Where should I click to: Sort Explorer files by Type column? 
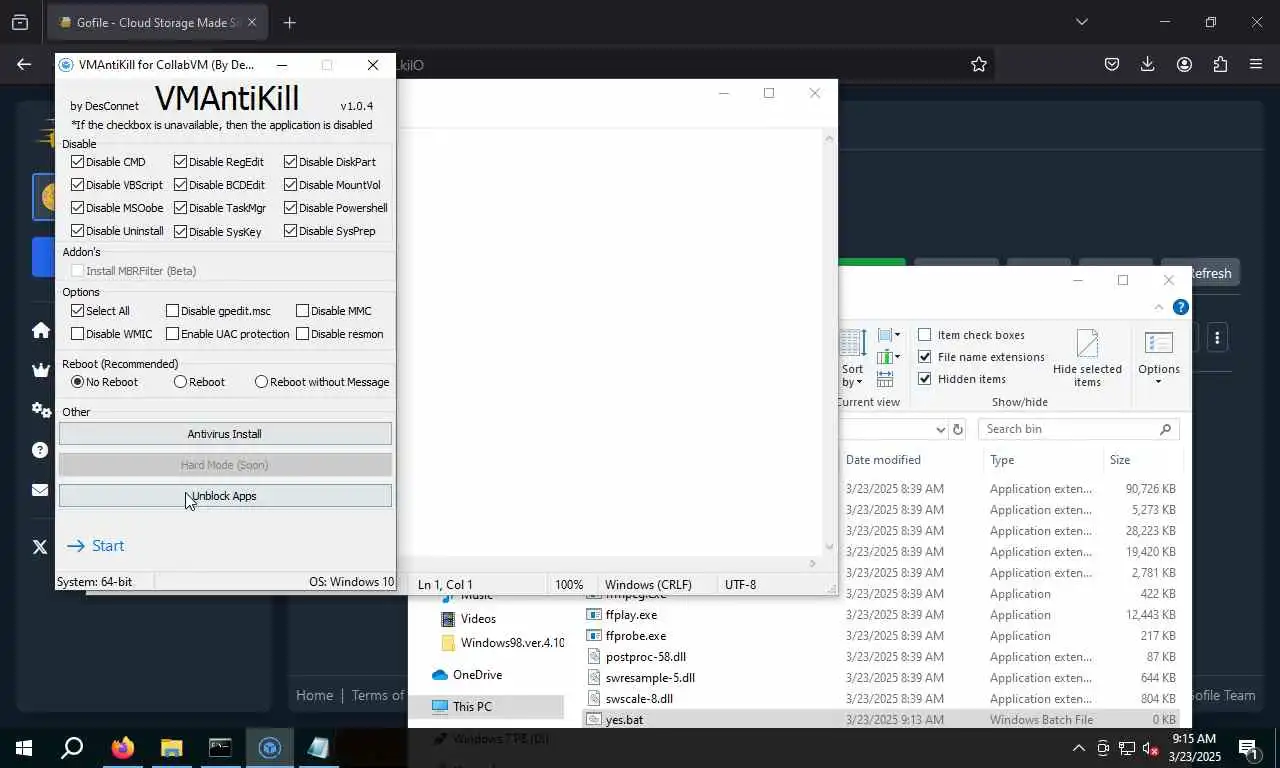[1002, 460]
